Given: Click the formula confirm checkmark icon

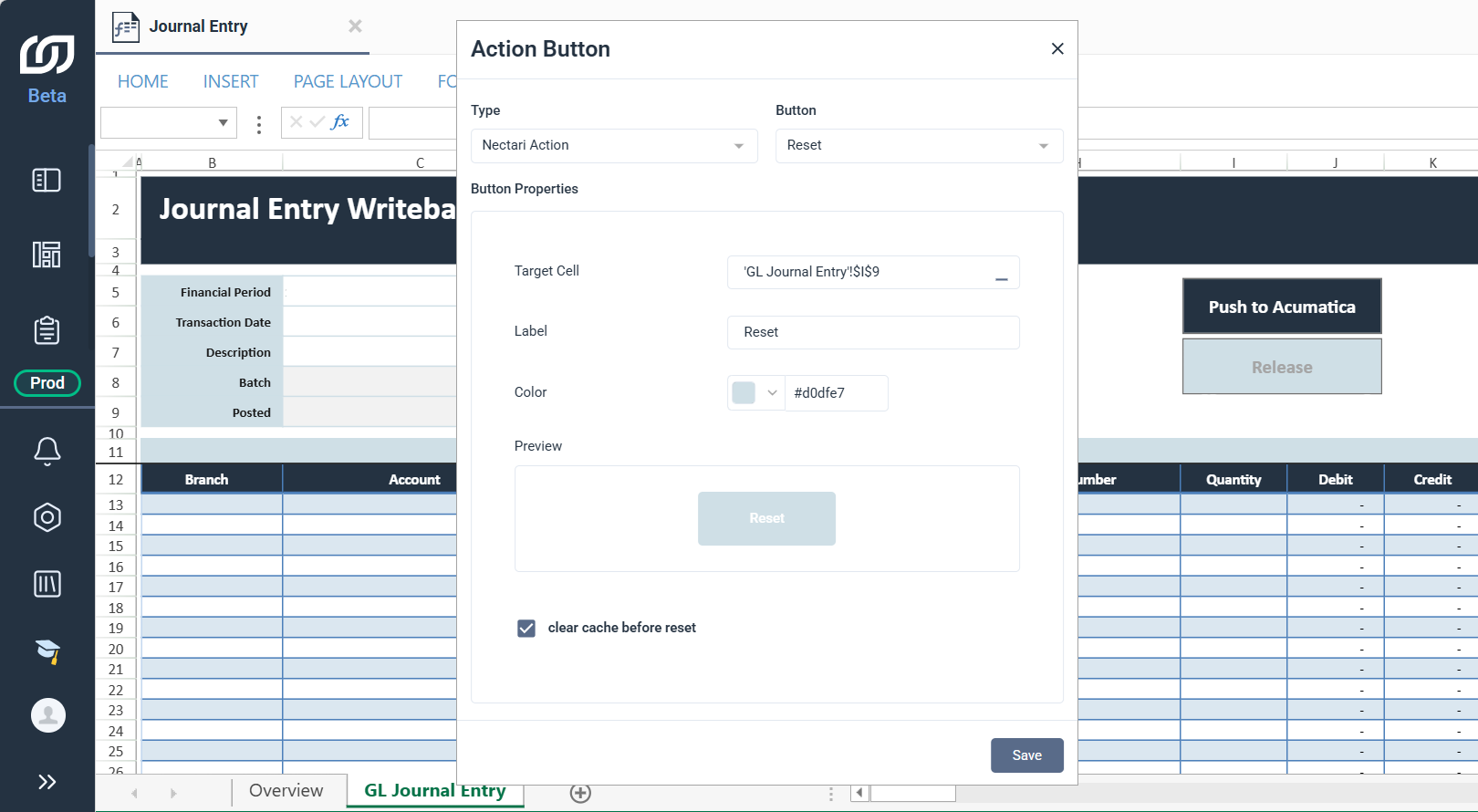Looking at the screenshot, I should tap(317, 121).
